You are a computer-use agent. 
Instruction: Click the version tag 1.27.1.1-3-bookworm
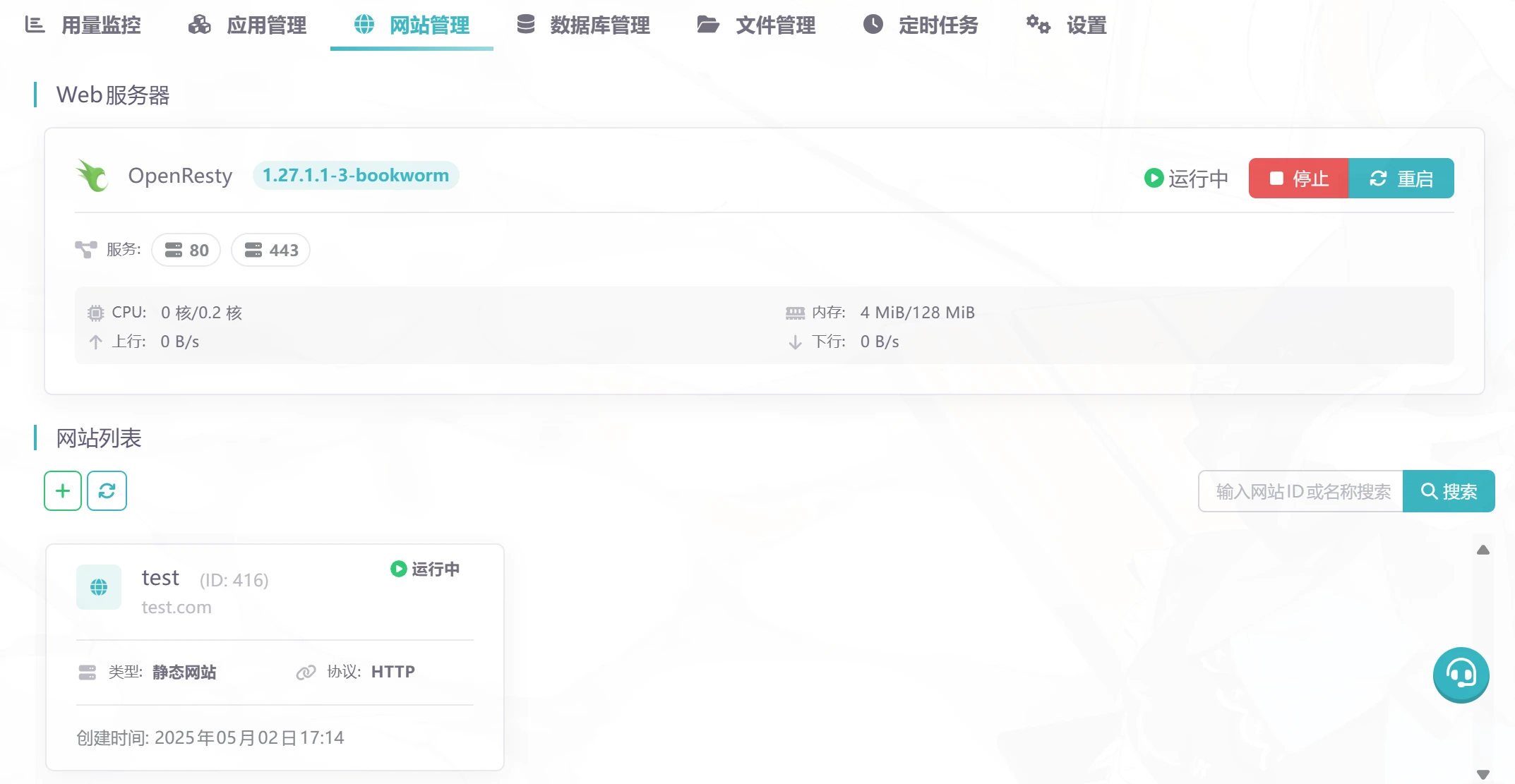tap(356, 175)
